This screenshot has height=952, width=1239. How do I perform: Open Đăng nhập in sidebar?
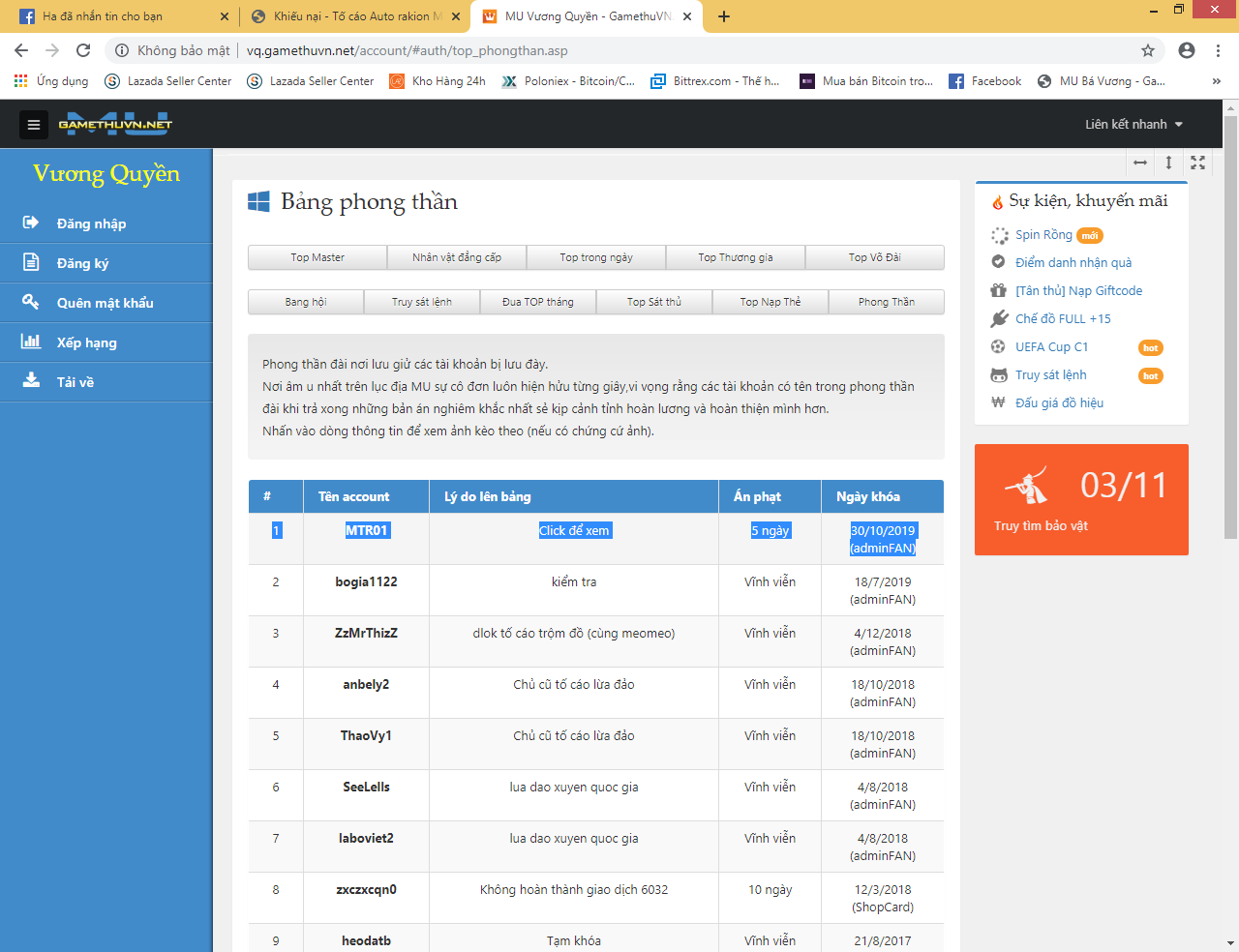pyautogui.click(x=91, y=223)
